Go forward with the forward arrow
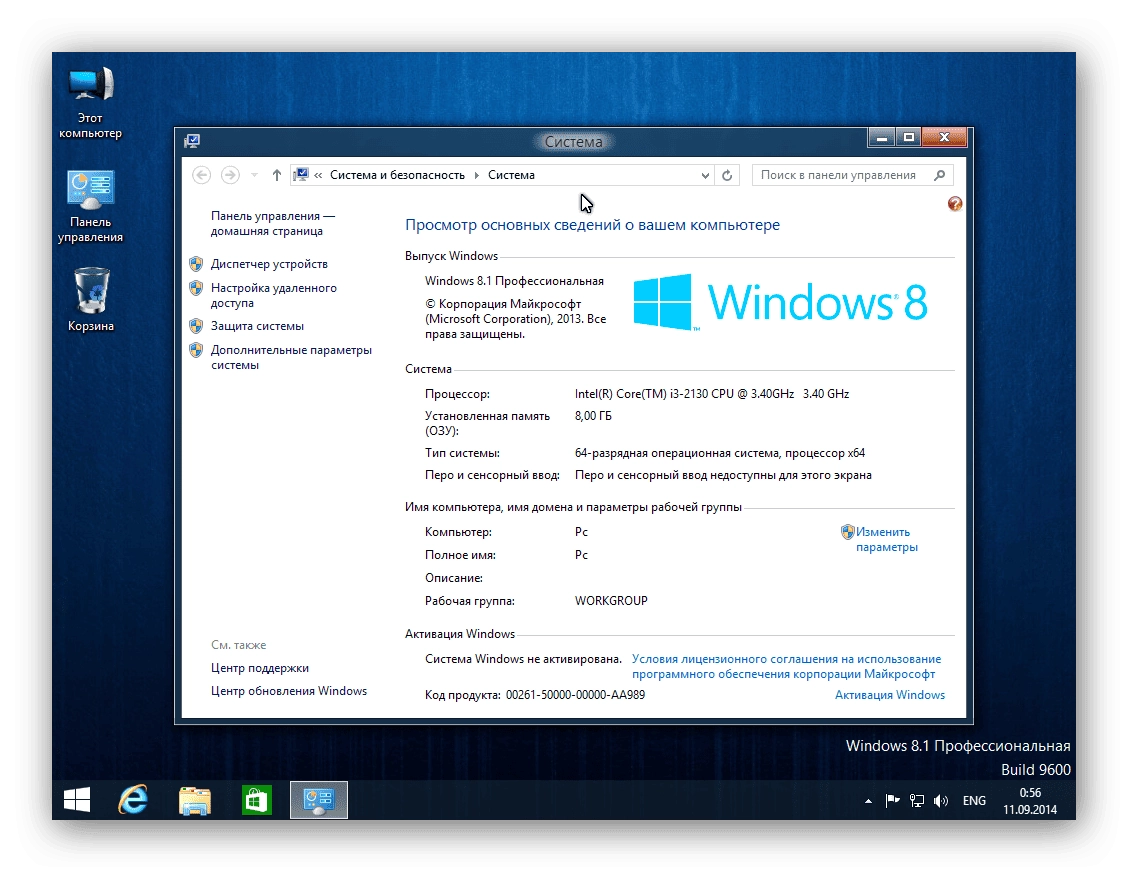This screenshot has width=1128, height=872. pos(230,175)
